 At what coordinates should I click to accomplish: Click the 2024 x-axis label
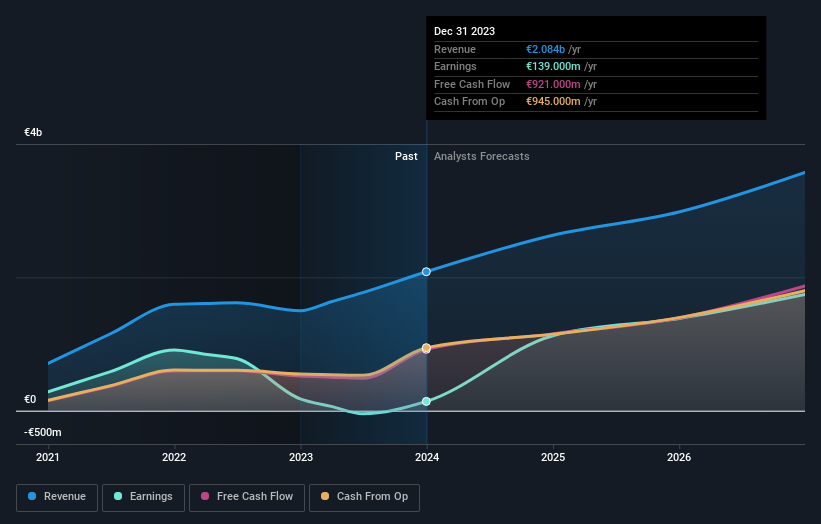coord(427,458)
